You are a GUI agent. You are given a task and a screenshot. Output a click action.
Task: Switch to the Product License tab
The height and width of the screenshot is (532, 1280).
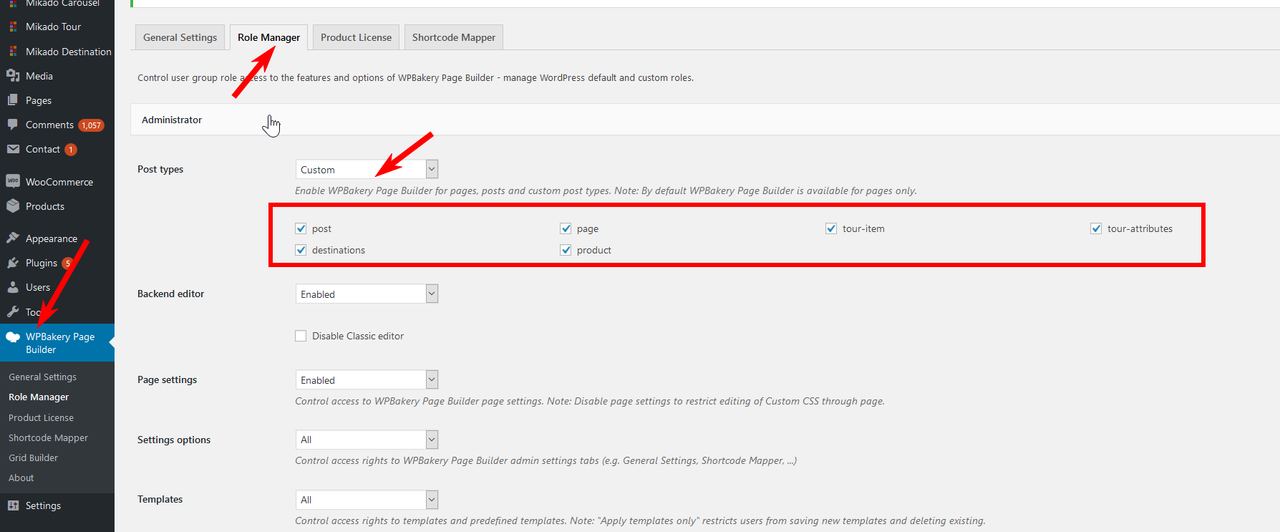tap(356, 37)
